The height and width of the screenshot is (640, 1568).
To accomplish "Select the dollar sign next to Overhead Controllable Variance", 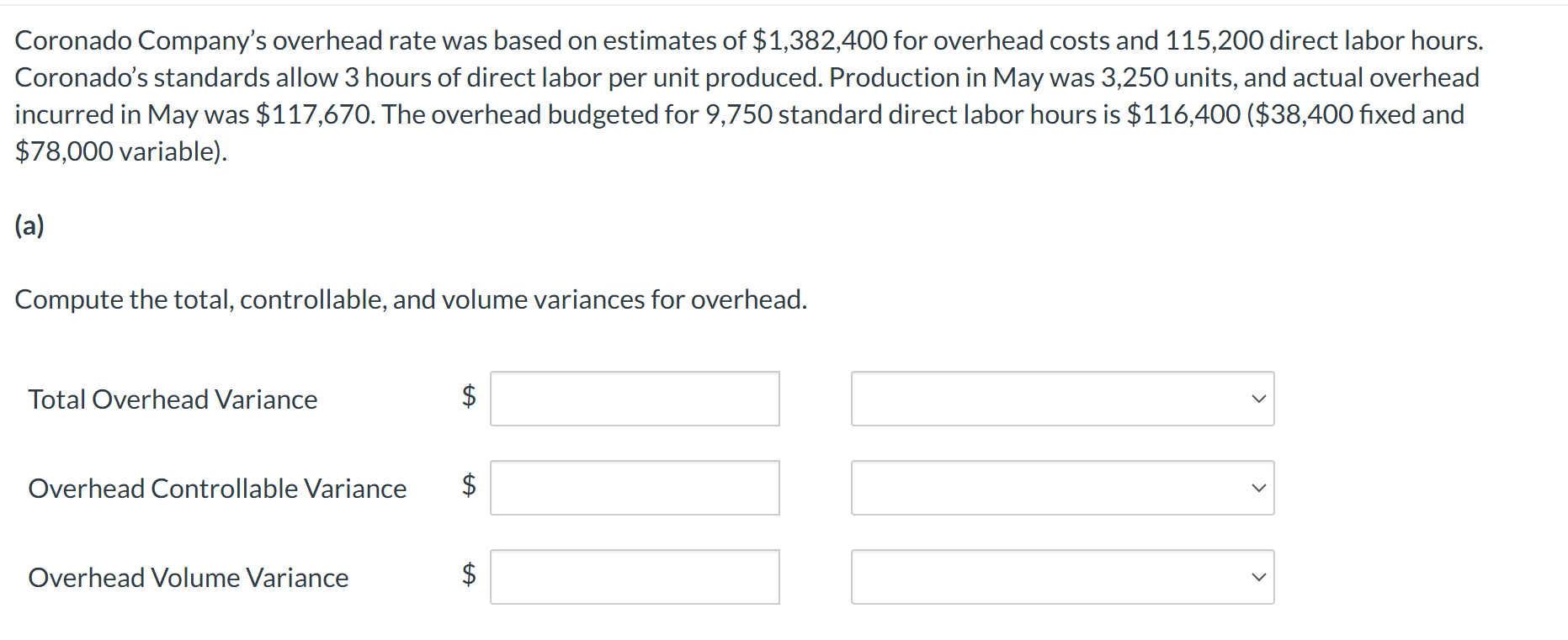I will 469,488.
